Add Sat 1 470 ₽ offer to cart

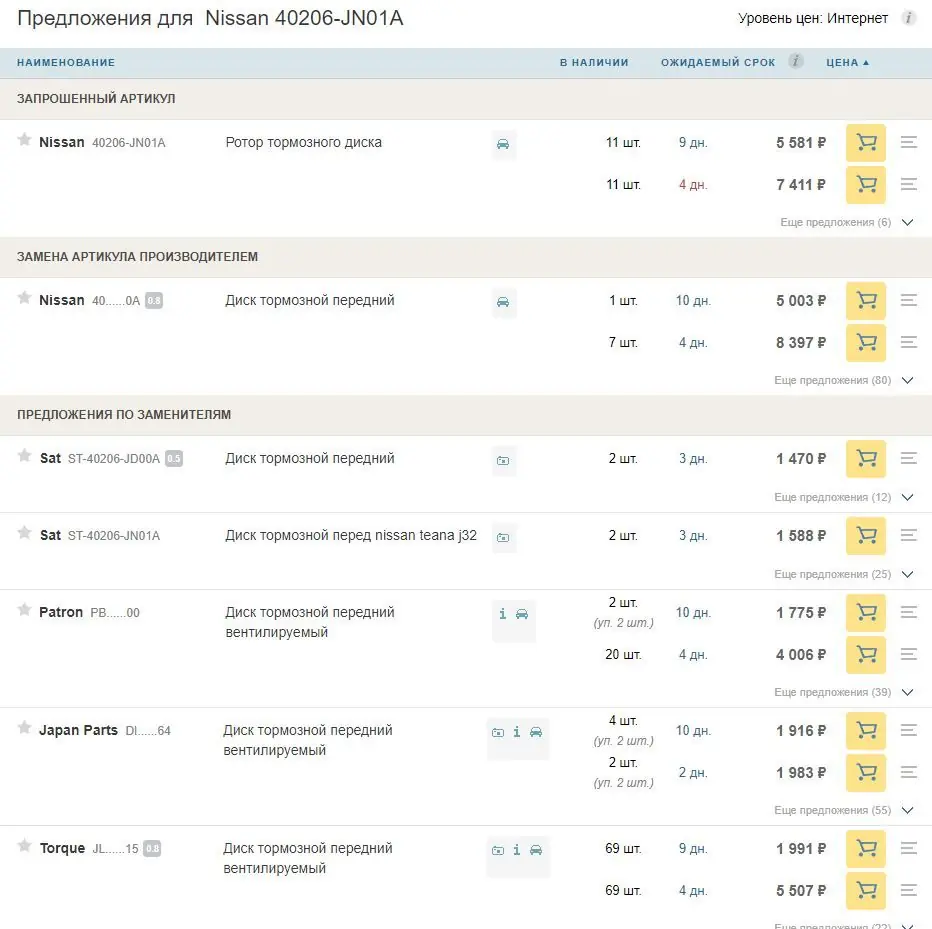865,458
